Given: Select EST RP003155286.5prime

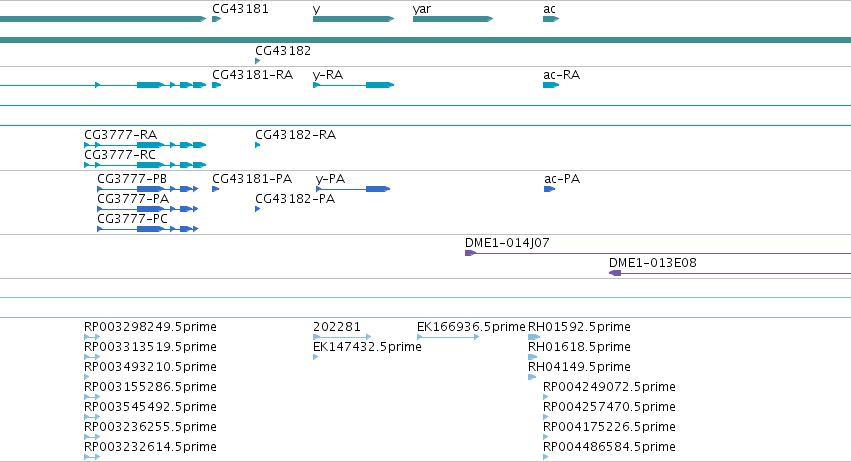Looking at the screenshot, I should coord(150,387).
